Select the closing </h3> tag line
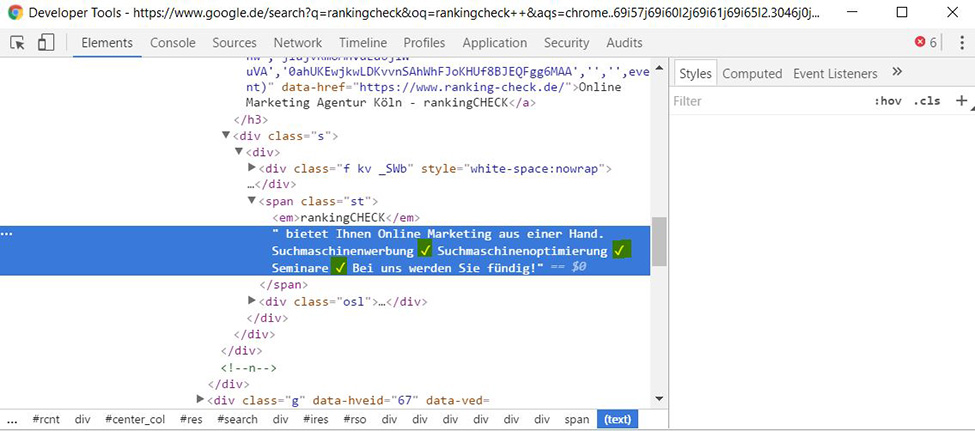The width and height of the screenshot is (975, 431). click(251, 119)
